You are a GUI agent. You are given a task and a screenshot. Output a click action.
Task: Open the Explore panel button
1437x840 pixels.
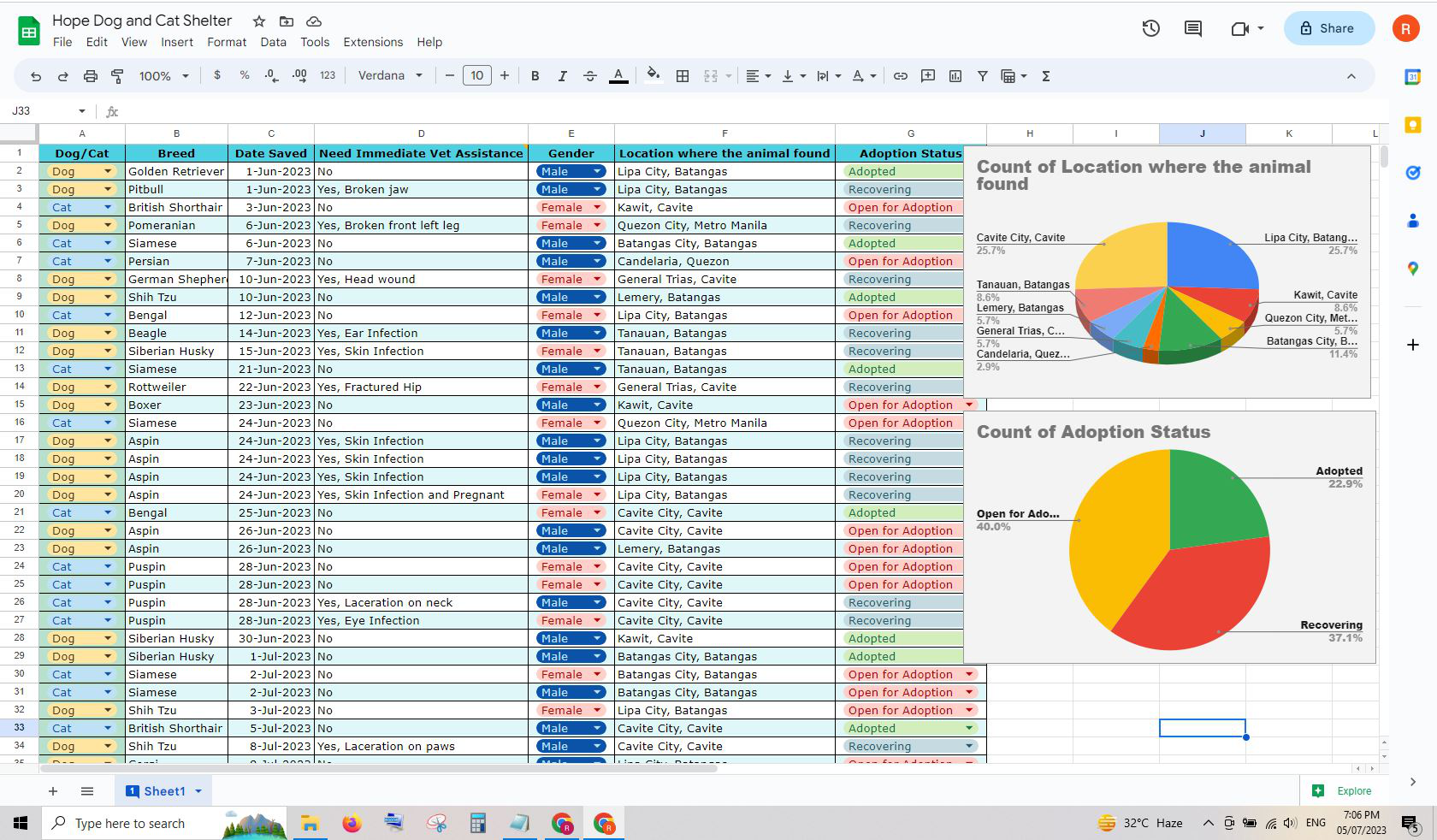click(1344, 791)
